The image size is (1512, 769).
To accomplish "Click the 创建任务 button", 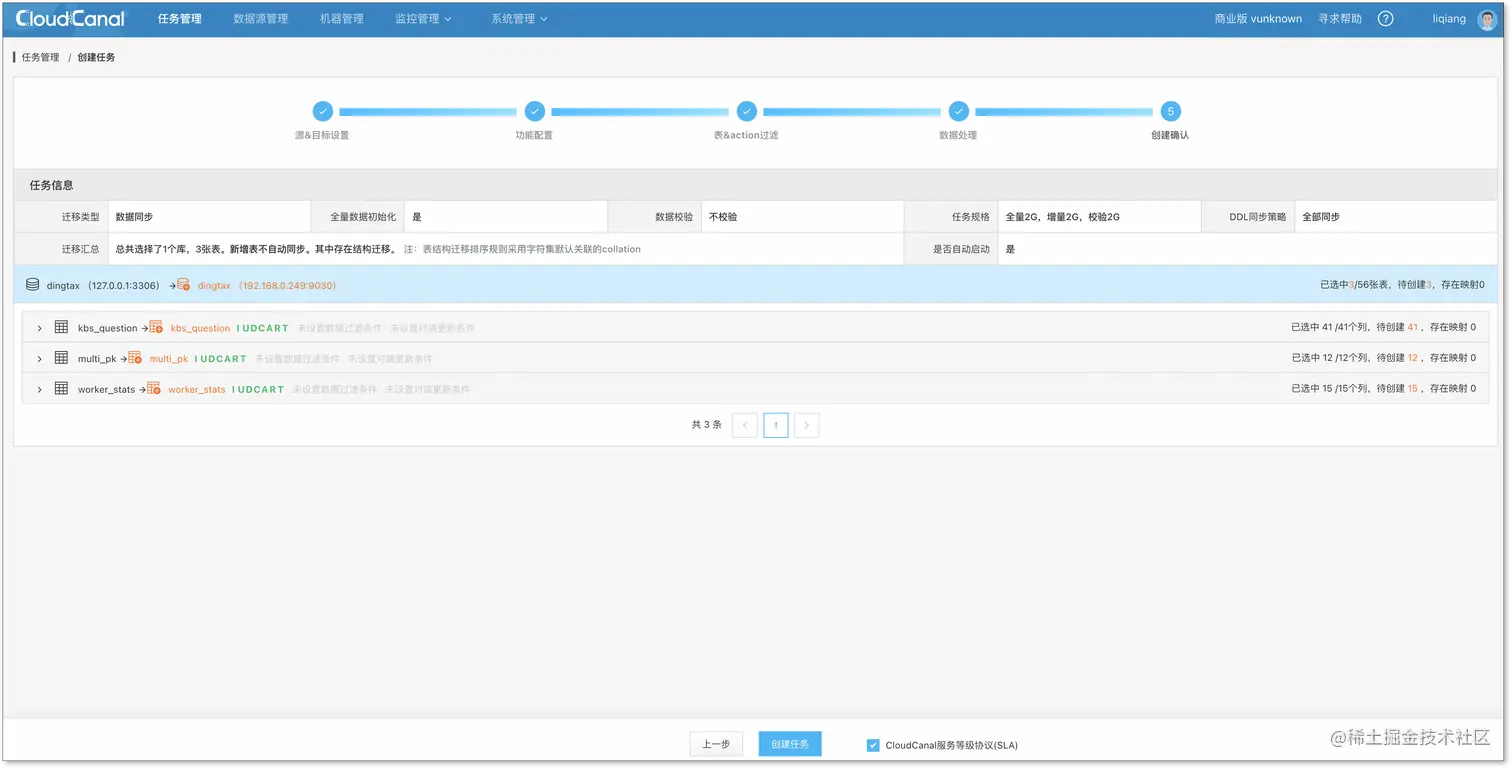I will pos(790,744).
